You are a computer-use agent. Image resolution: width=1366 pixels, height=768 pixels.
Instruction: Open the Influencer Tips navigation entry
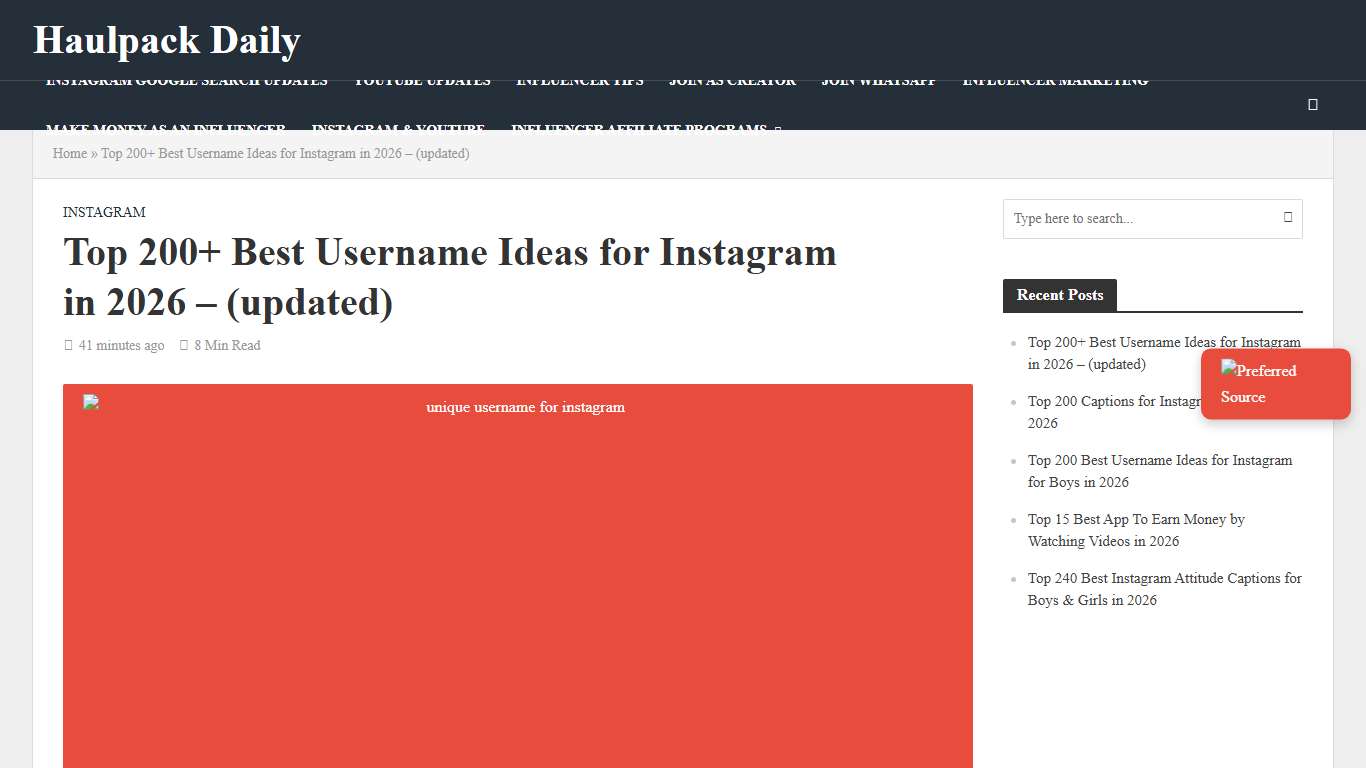[x=580, y=81]
